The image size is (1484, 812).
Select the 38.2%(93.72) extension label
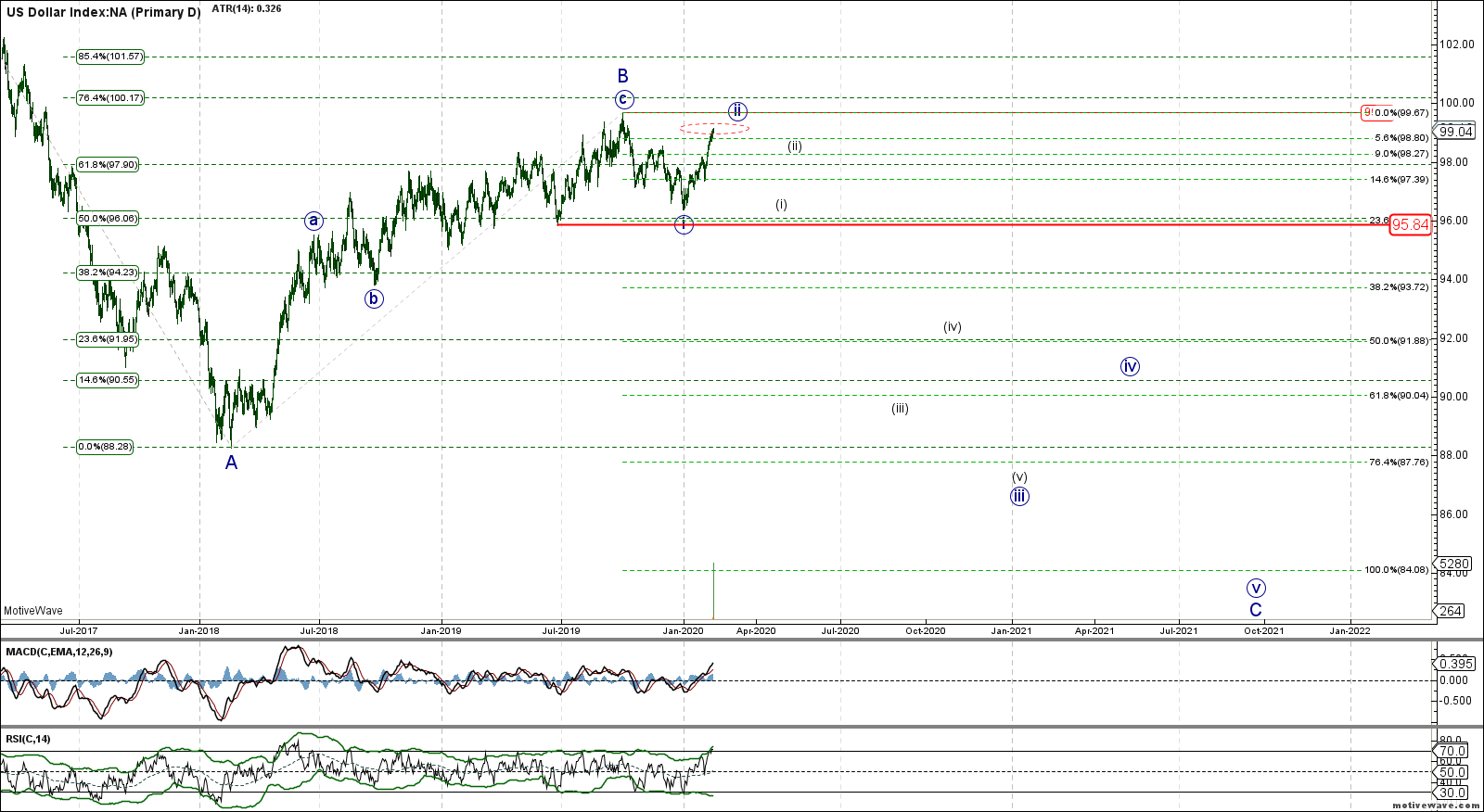click(1399, 287)
